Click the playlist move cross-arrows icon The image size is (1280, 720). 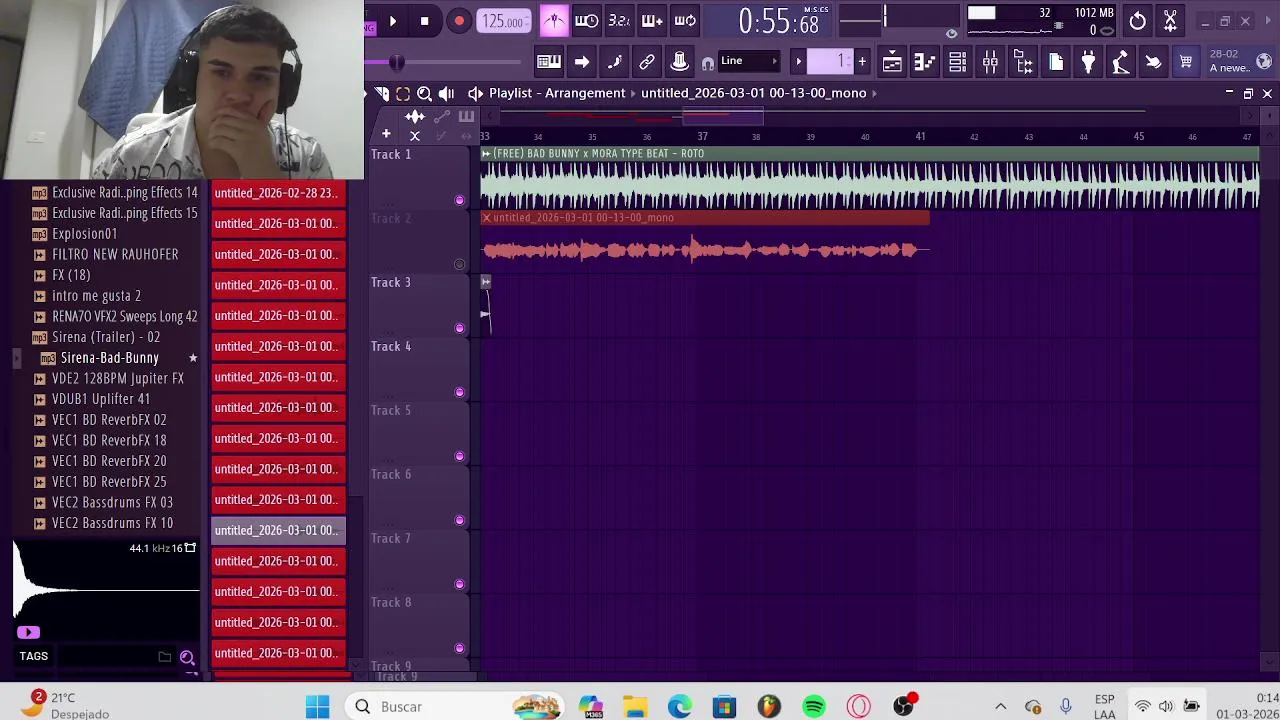[415, 116]
